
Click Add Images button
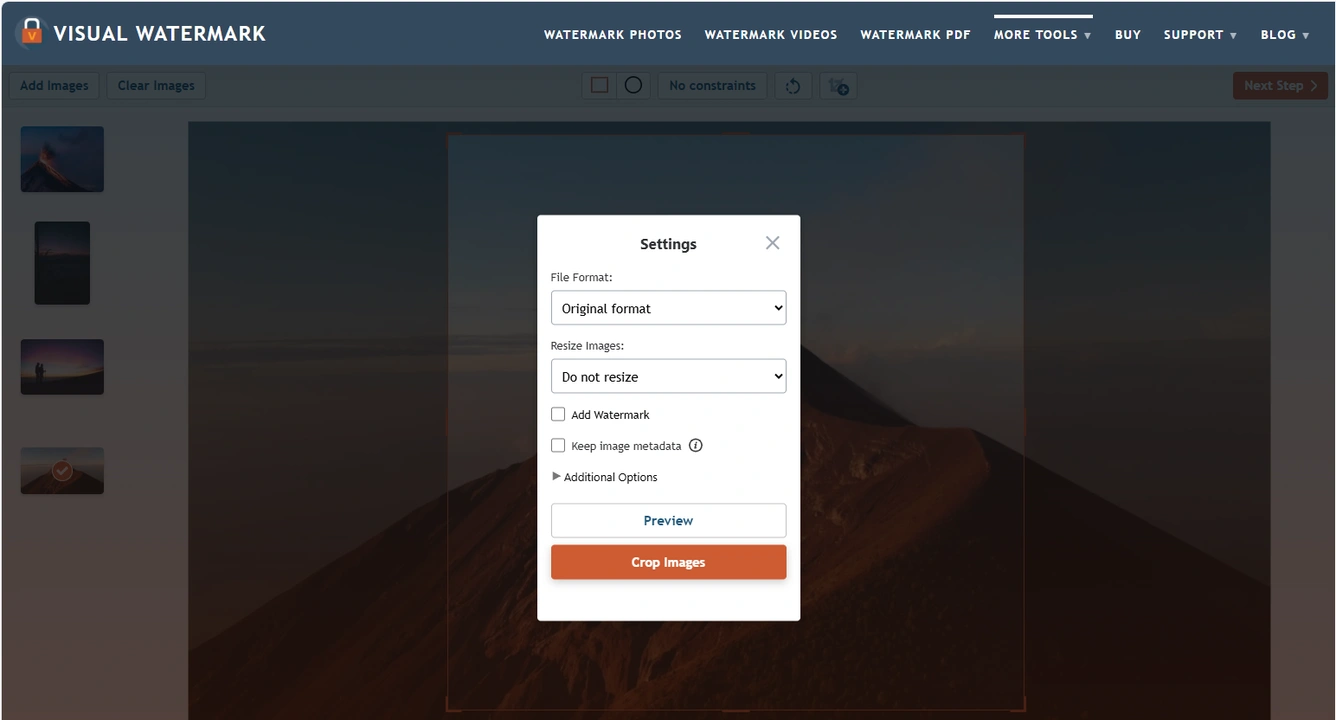(54, 86)
